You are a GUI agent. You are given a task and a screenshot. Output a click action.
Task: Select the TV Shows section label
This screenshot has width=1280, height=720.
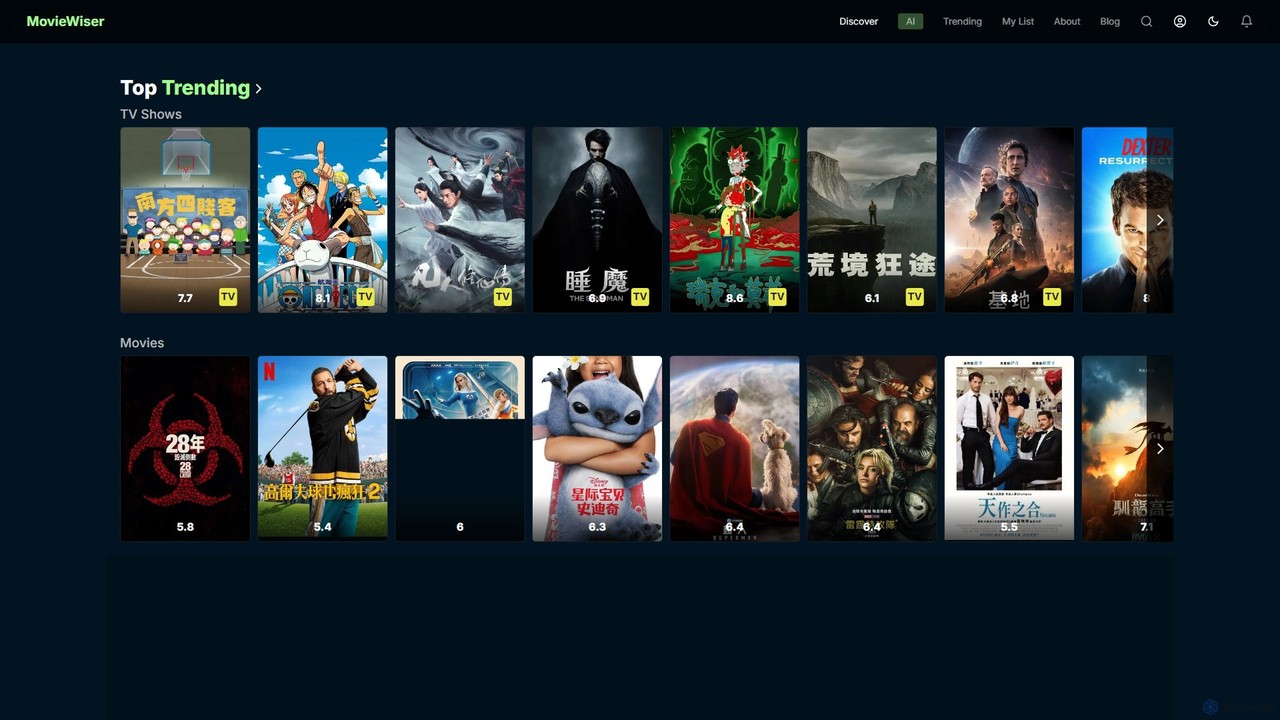pyautogui.click(x=151, y=114)
